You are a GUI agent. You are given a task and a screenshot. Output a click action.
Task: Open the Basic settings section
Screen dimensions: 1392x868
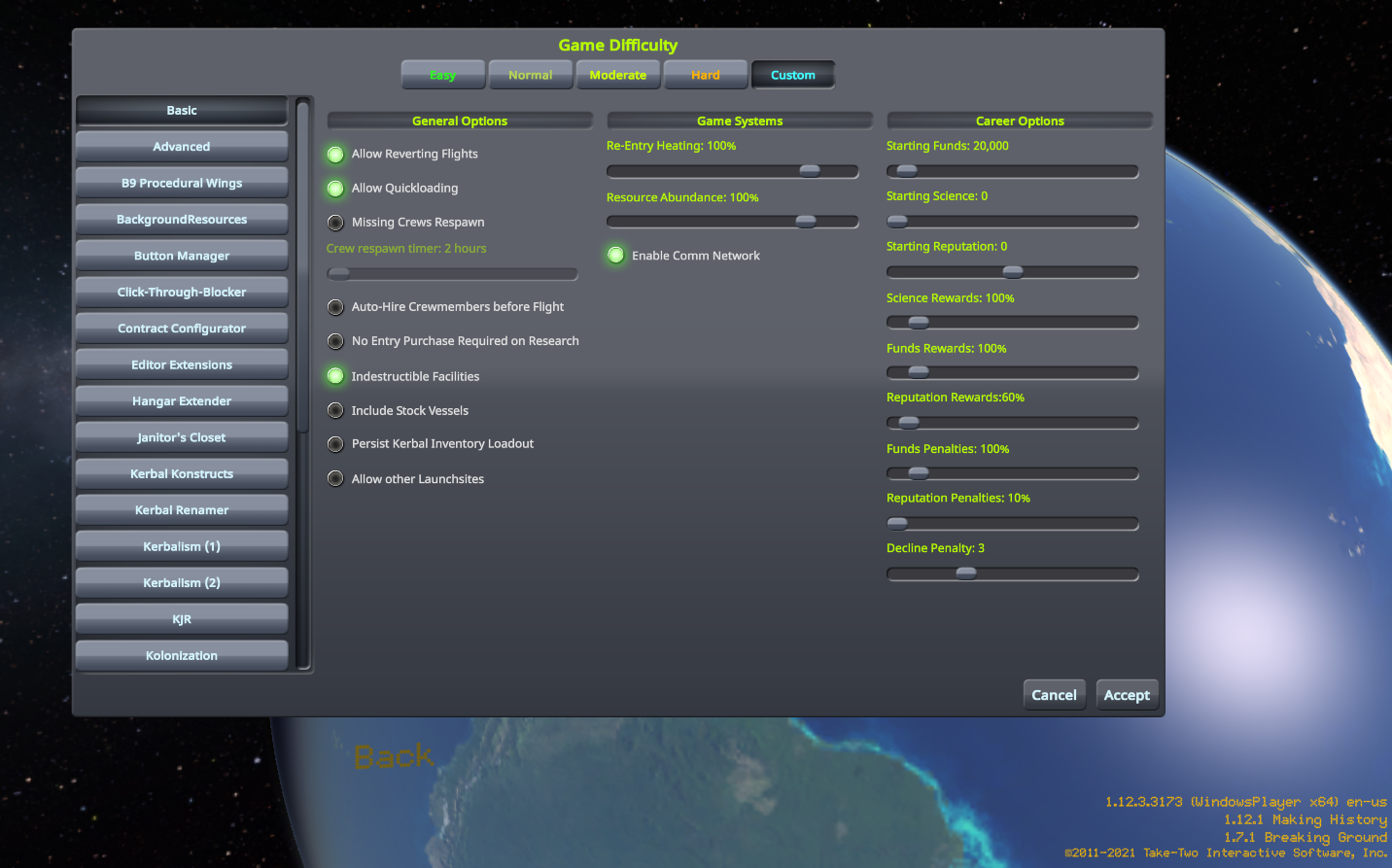tap(182, 111)
